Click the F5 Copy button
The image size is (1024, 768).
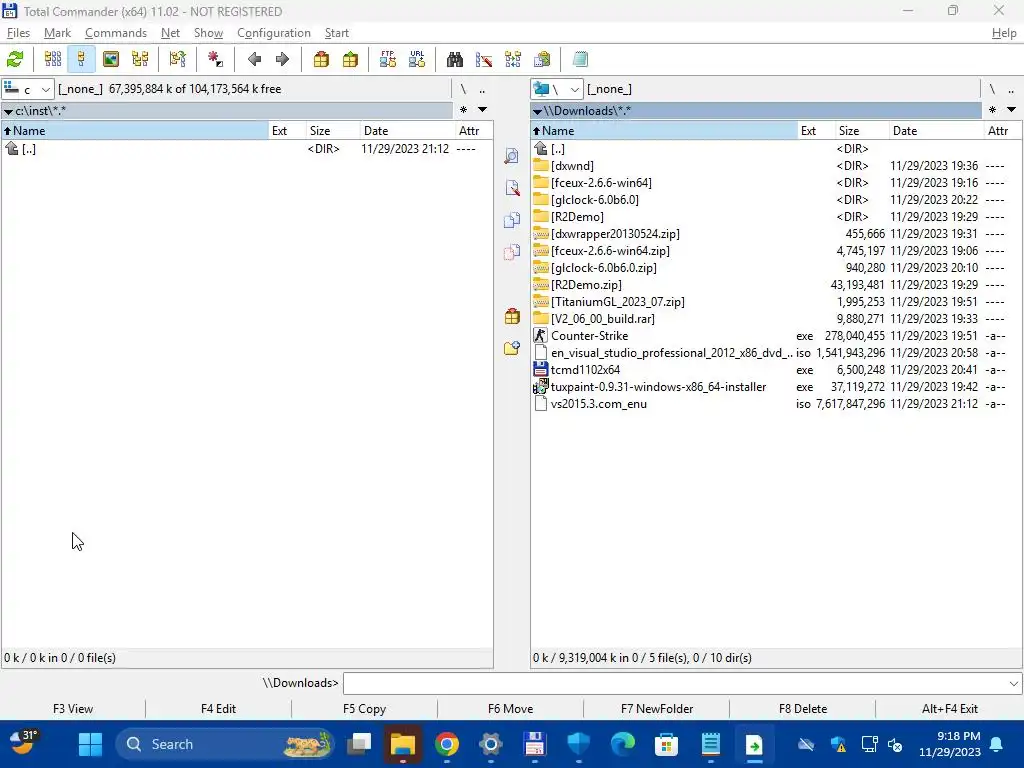[364, 709]
